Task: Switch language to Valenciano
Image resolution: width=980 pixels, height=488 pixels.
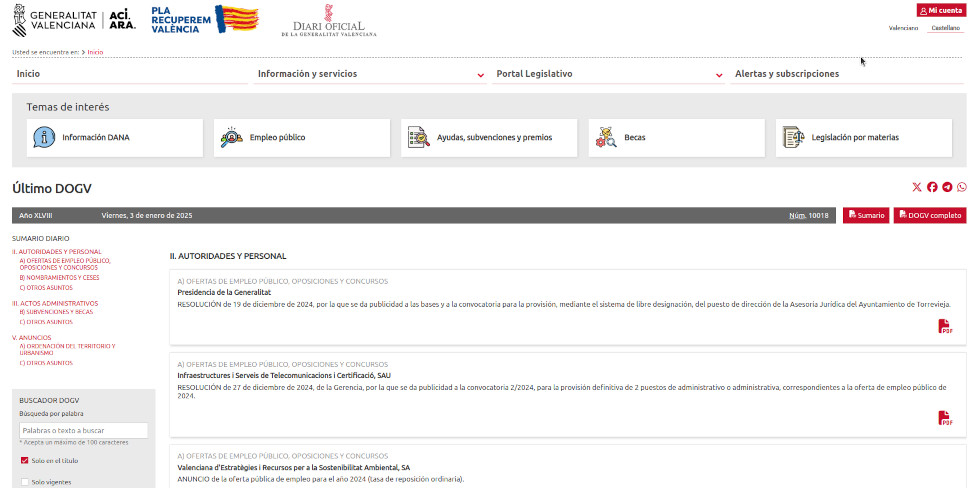Action: coord(903,28)
